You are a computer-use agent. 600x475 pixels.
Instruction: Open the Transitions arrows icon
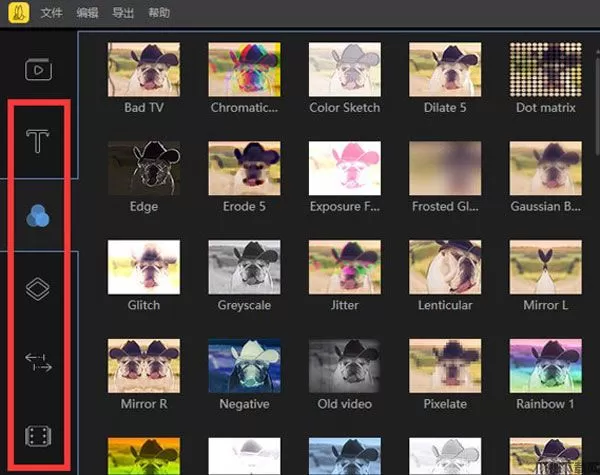tap(38, 363)
